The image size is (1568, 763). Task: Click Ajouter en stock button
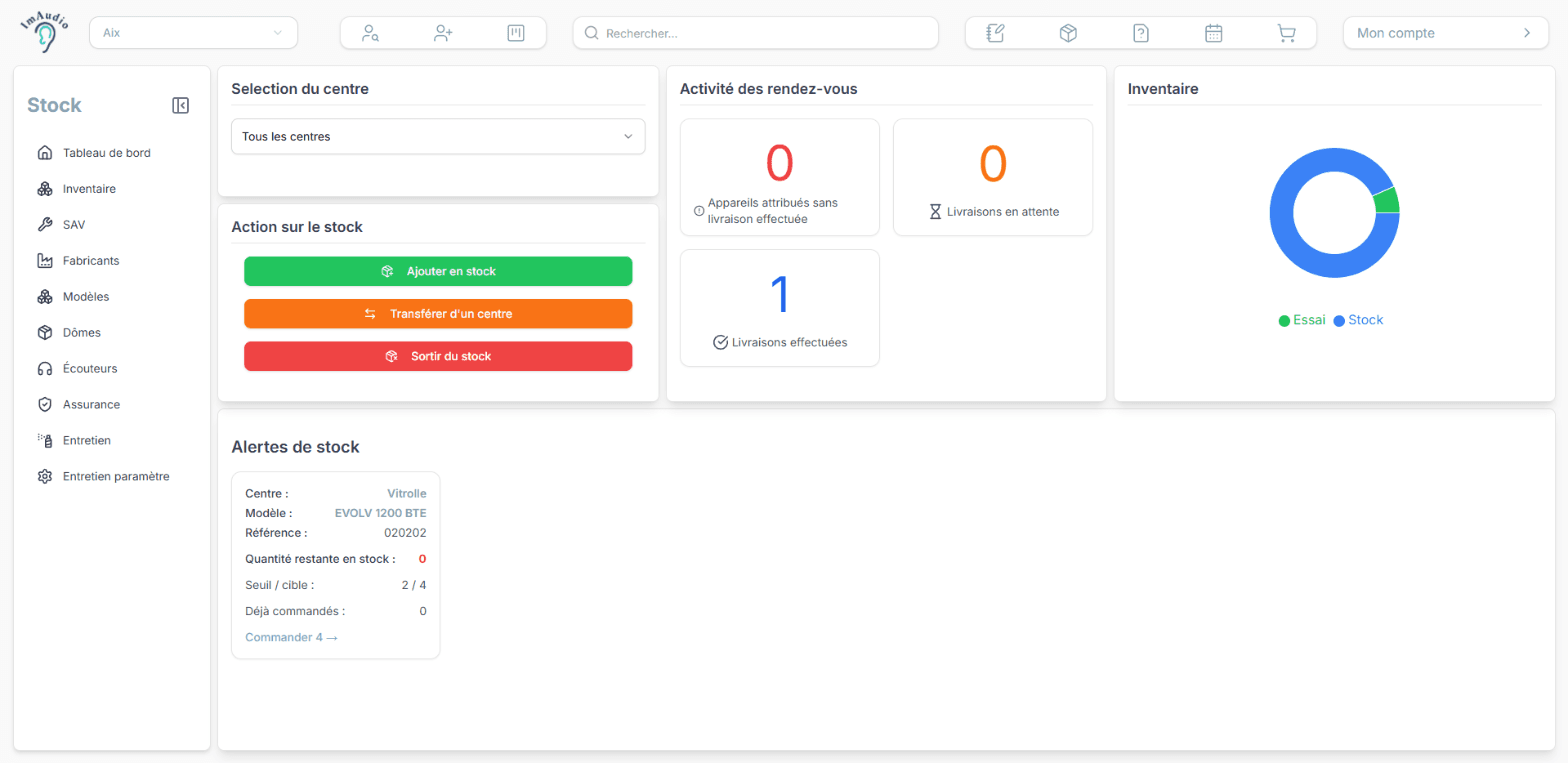coord(438,271)
